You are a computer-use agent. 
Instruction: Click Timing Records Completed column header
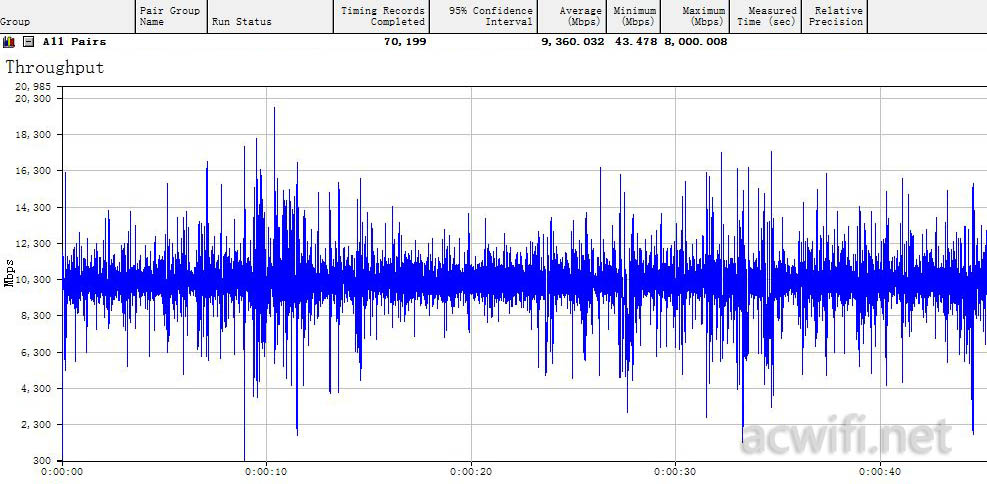tap(381, 16)
